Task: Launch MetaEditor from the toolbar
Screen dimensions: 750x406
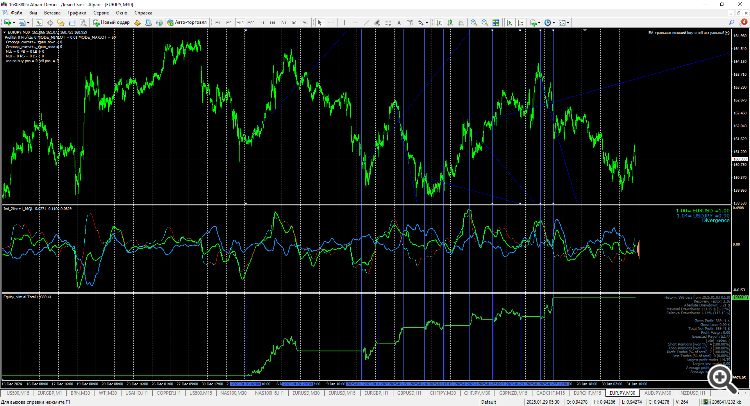Action: click(x=138, y=22)
